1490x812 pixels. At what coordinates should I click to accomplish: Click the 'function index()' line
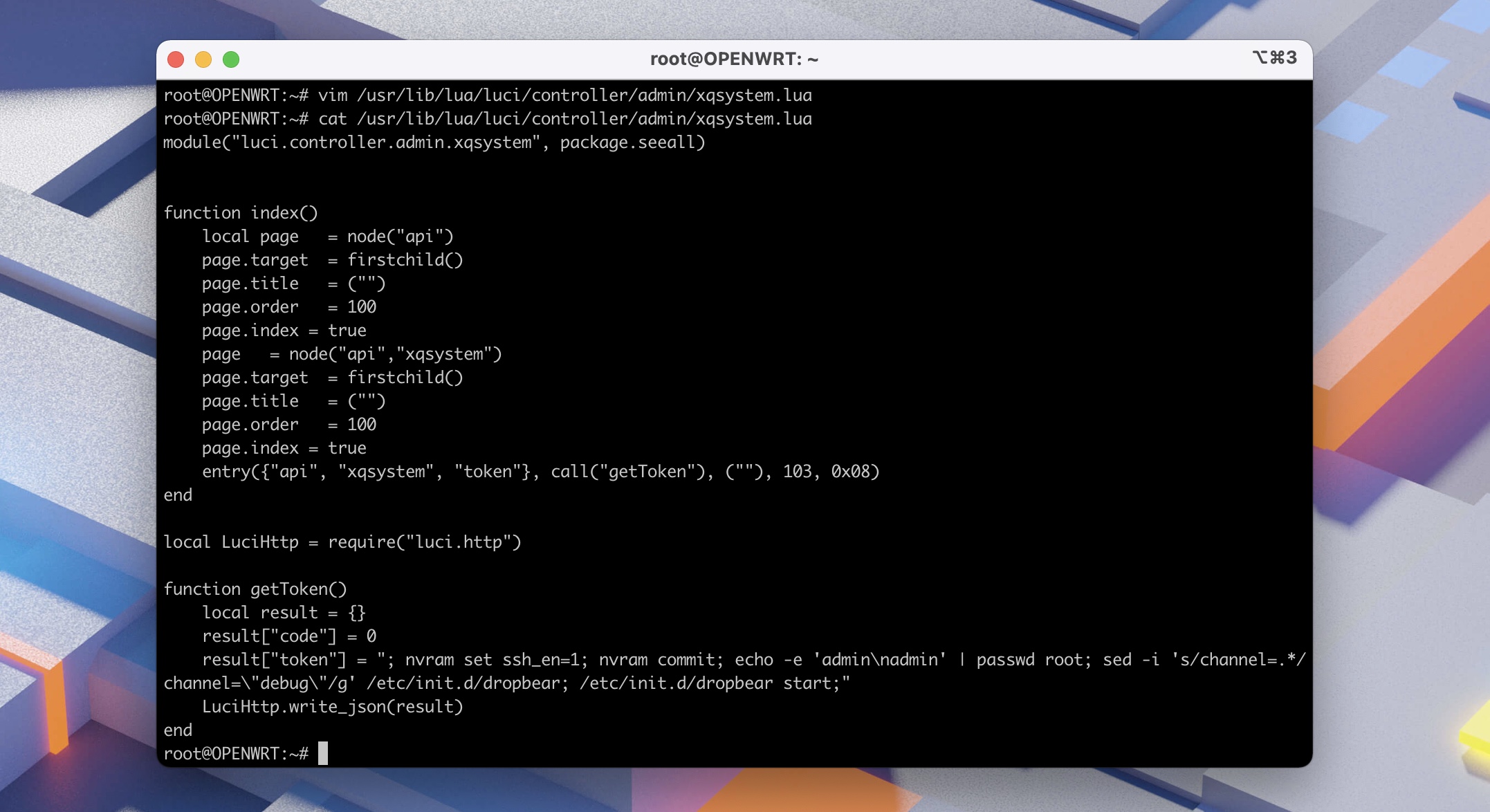(x=240, y=213)
